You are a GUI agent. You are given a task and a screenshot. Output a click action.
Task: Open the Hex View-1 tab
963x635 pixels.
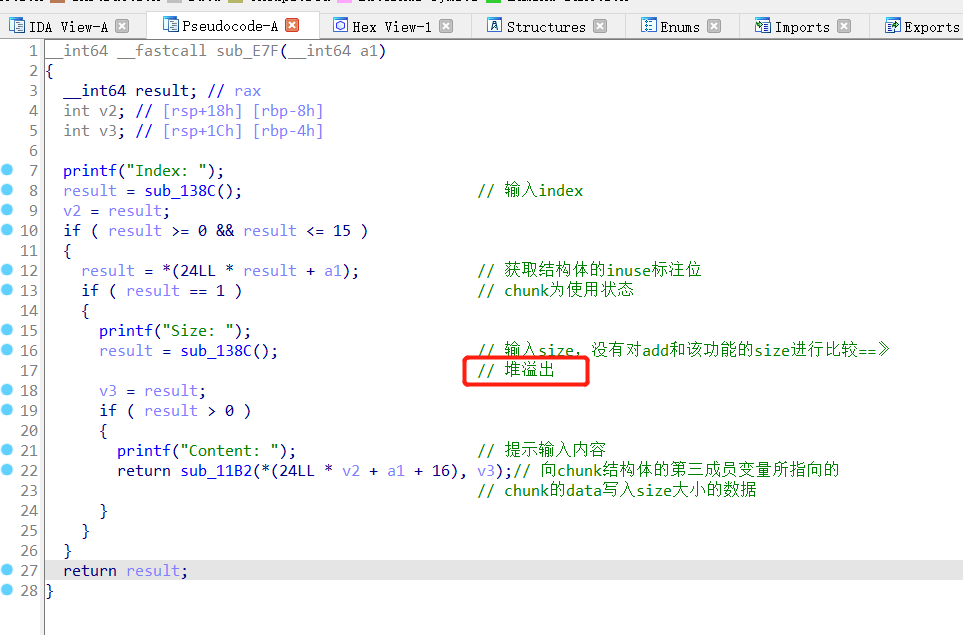(x=391, y=26)
